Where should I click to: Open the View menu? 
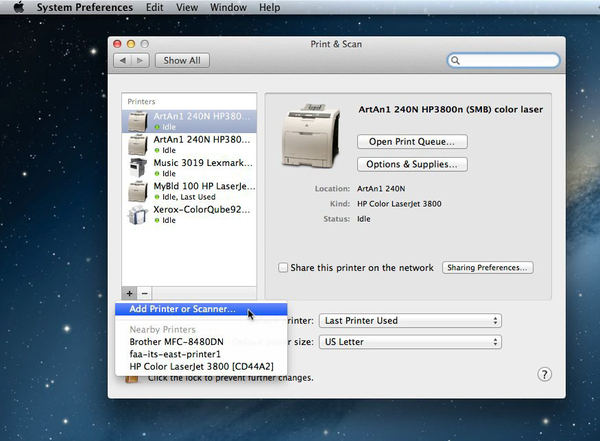(187, 7)
